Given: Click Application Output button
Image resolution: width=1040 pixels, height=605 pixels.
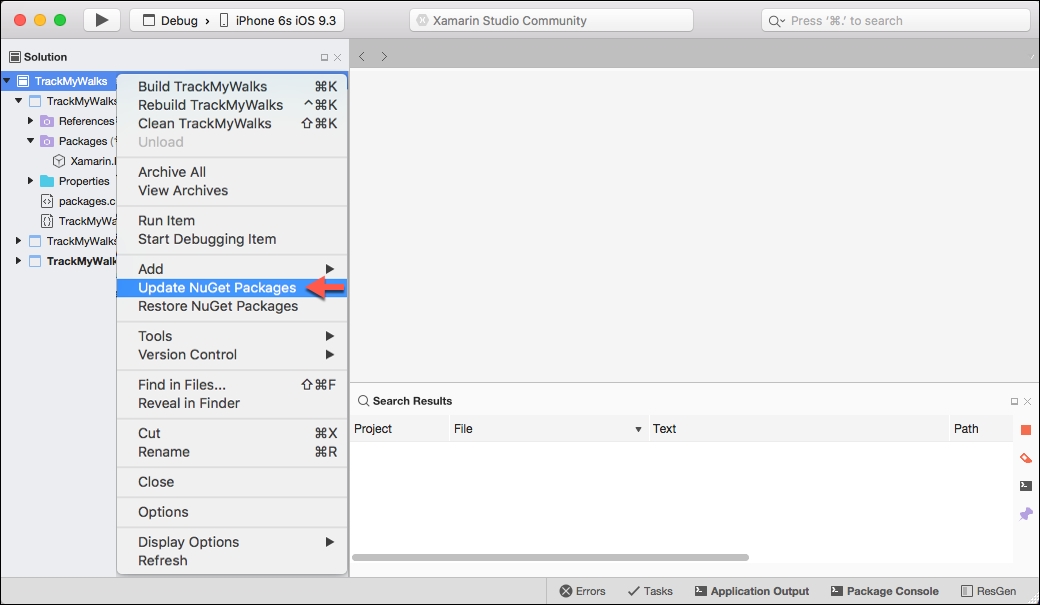Looking at the screenshot, I should coord(751,591).
